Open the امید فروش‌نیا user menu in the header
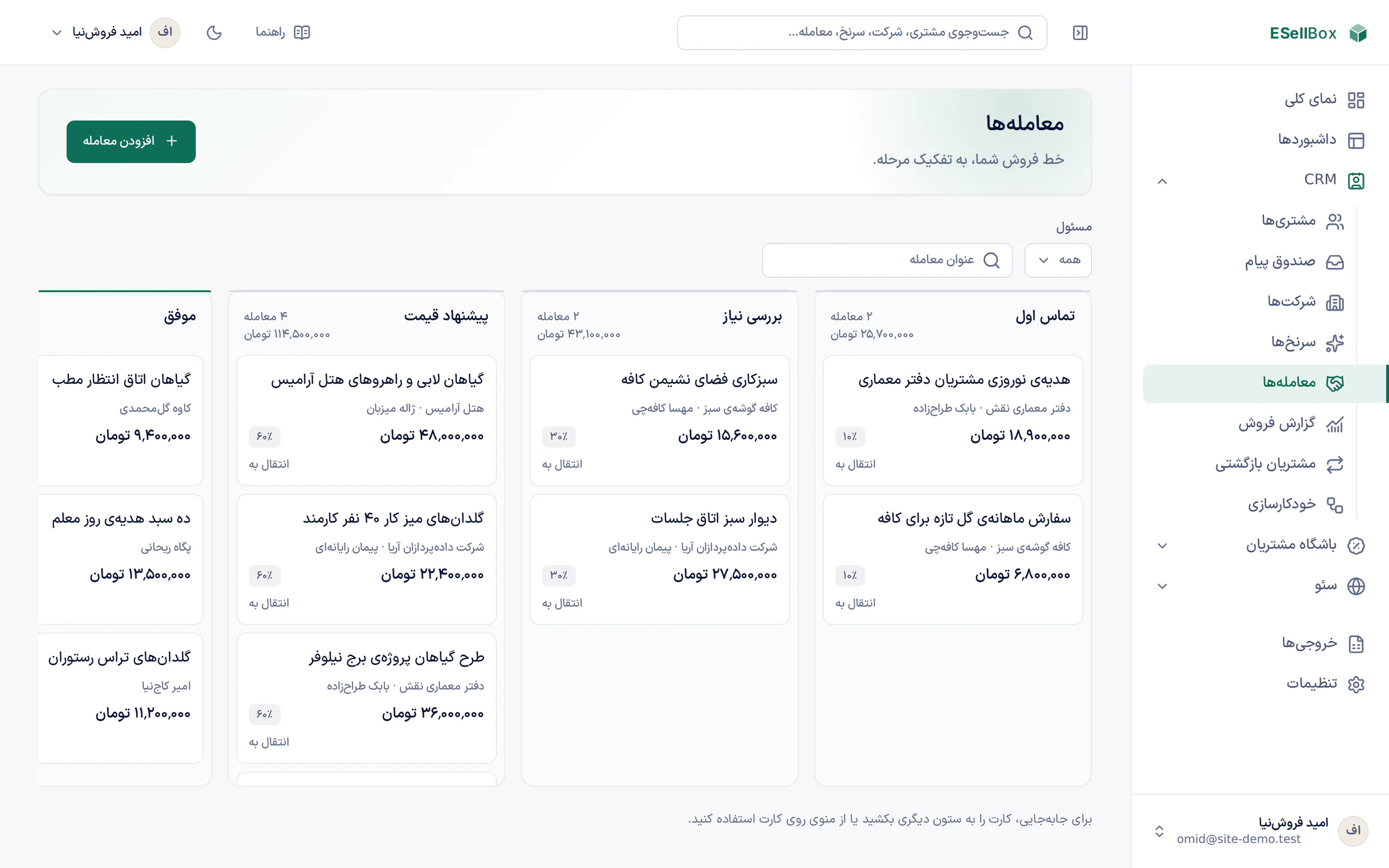 click(115, 32)
